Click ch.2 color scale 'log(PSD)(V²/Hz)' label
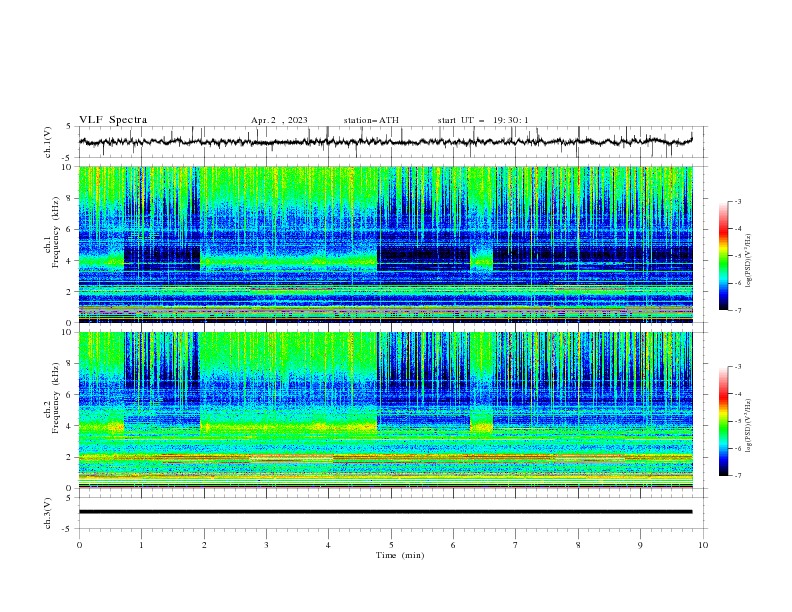 coord(749,426)
